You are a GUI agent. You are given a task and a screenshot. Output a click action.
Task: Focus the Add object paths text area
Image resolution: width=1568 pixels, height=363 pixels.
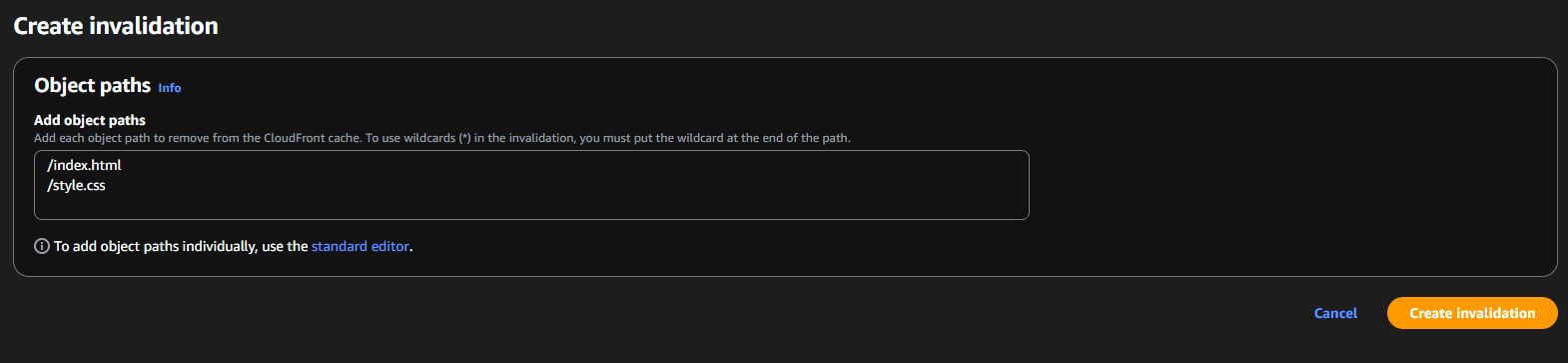pos(531,185)
